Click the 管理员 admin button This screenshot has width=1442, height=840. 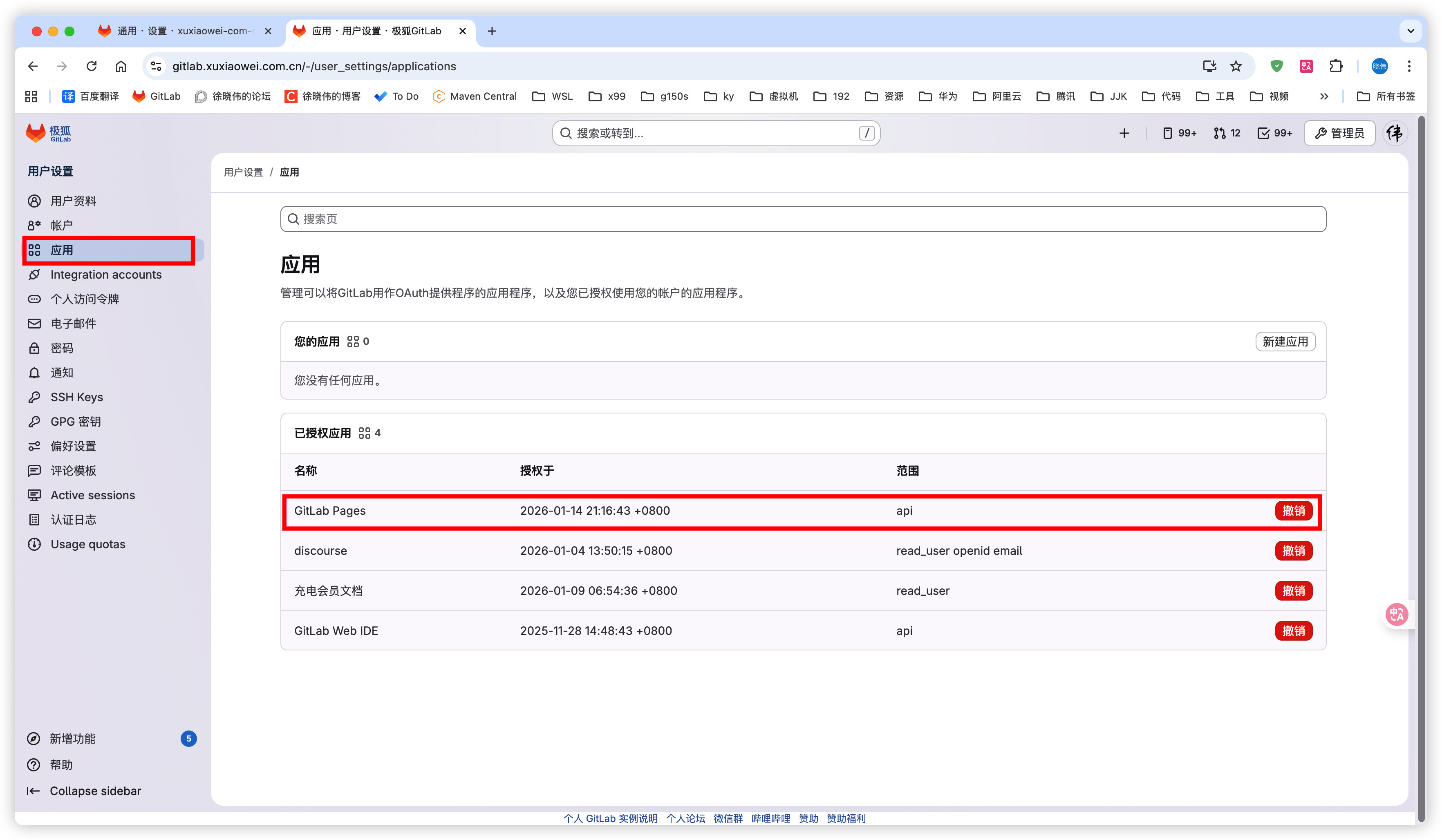click(x=1339, y=133)
